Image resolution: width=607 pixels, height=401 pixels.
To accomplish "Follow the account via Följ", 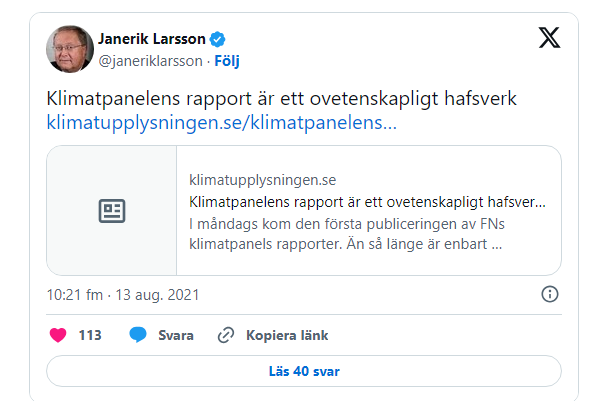I will coord(223,61).
